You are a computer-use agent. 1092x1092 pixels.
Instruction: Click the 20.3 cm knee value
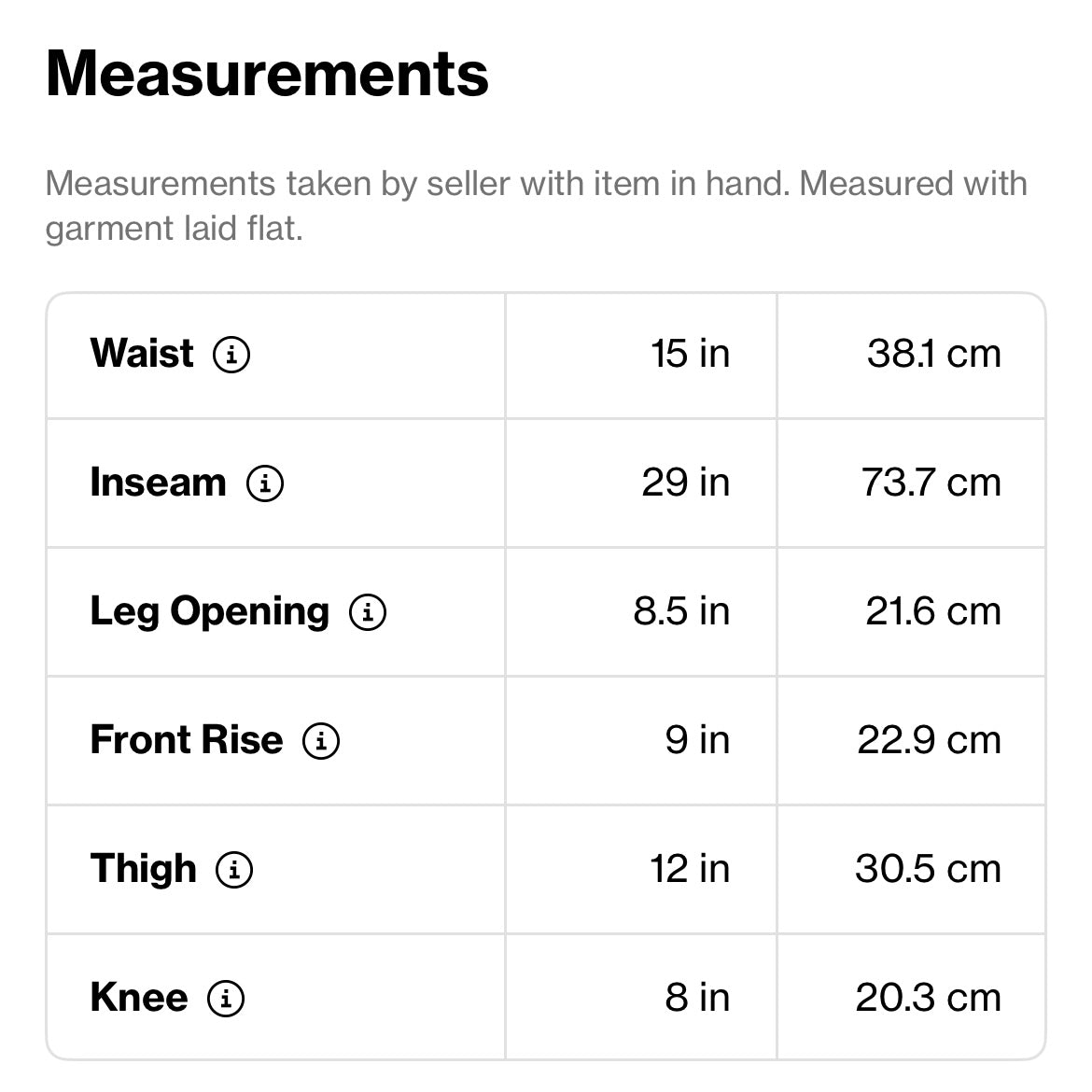[928, 998]
